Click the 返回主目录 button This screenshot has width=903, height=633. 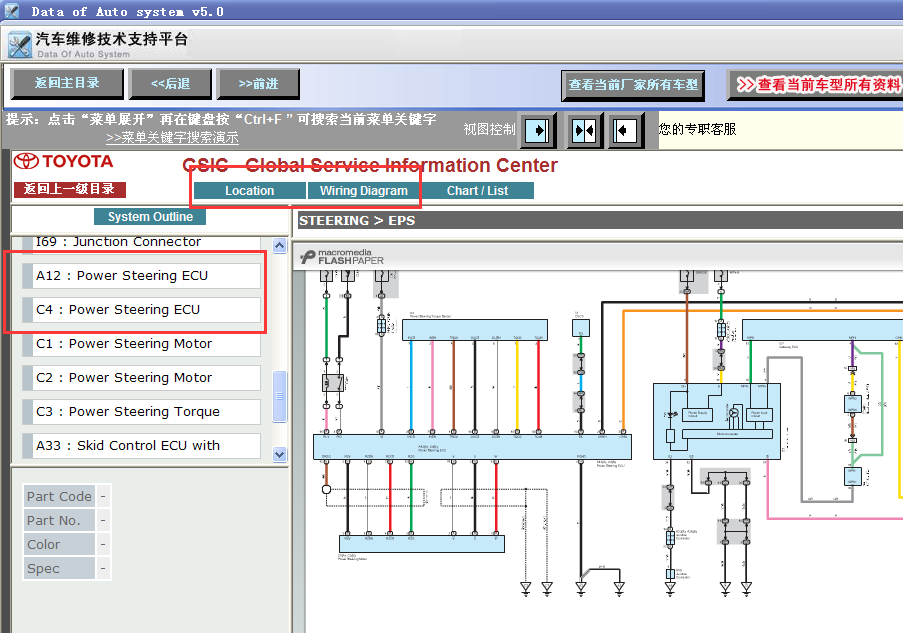click(67, 84)
